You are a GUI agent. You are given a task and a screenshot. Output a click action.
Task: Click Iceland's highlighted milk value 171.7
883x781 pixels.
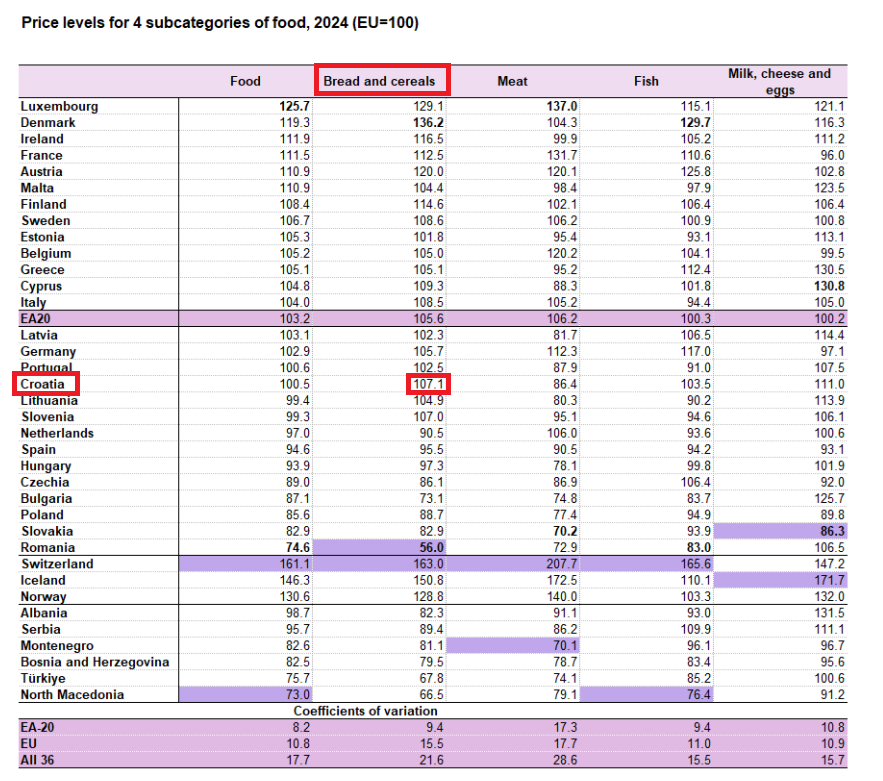tap(829, 580)
